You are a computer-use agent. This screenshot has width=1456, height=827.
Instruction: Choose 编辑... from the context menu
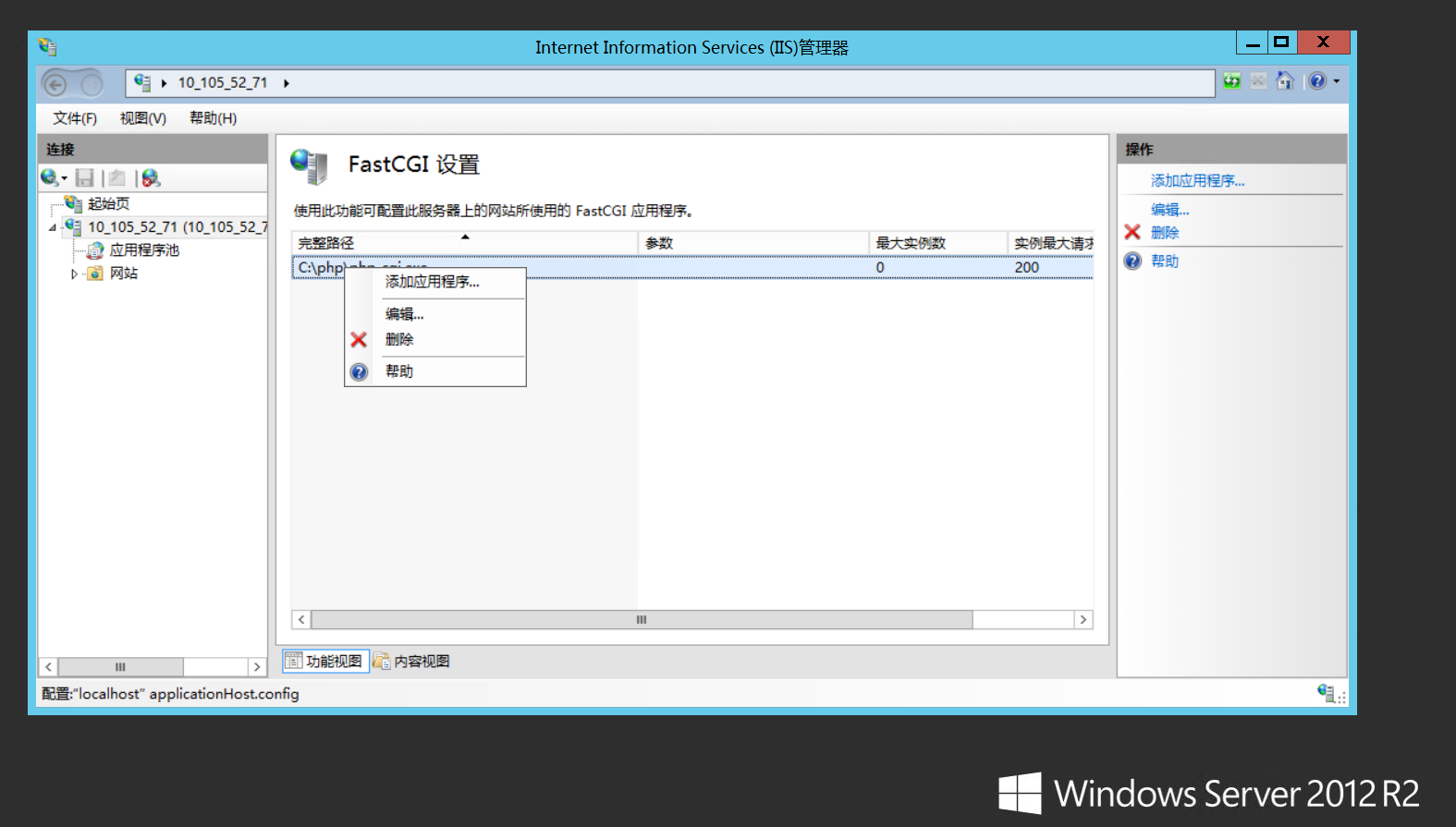[404, 314]
